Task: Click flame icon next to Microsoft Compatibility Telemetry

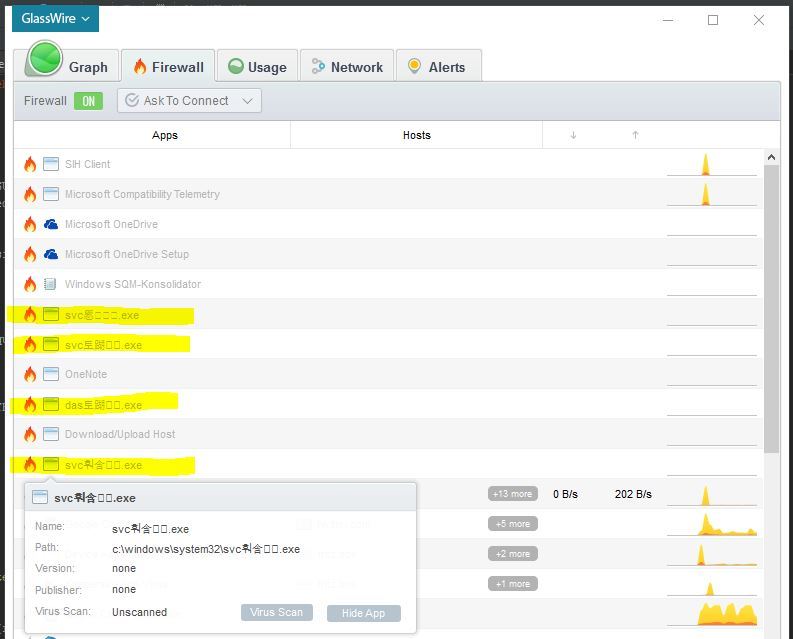Action: pos(30,194)
